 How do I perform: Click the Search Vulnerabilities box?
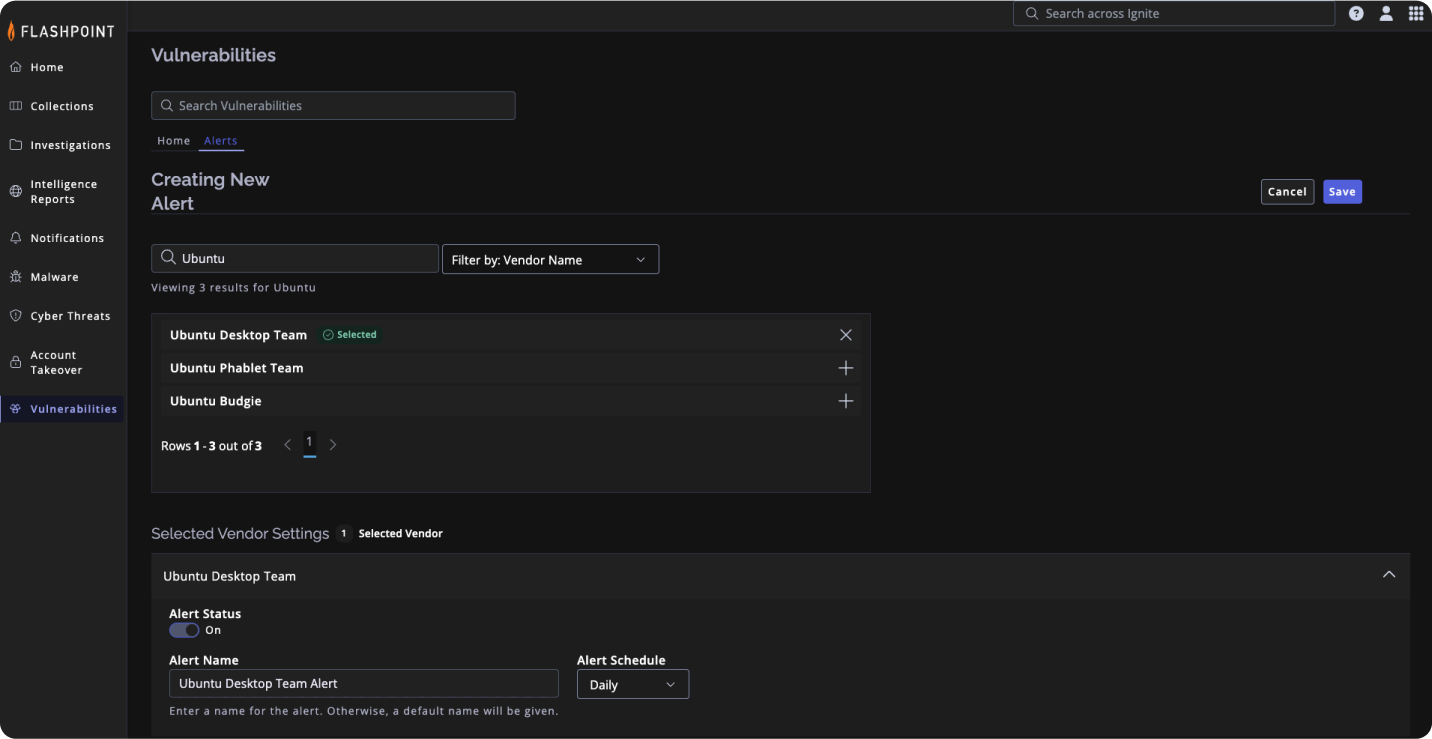[333, 105]
